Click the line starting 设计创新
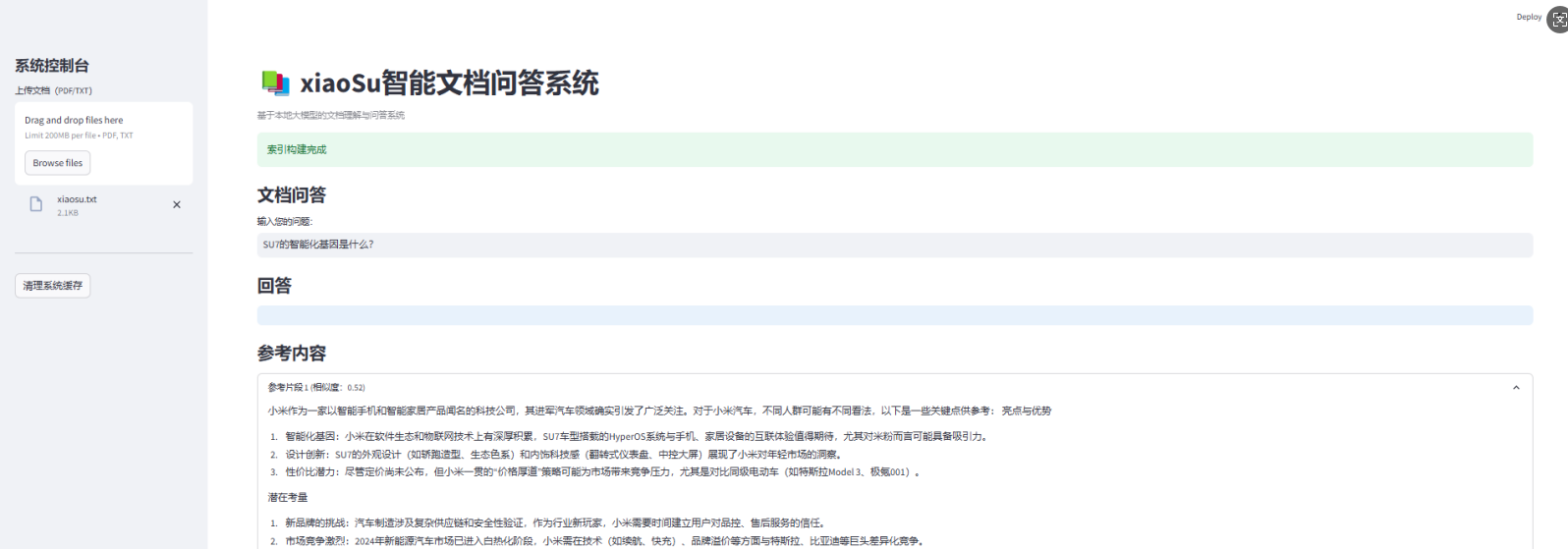This screenshot has height=549, width=1568. [x=564, y=455]
